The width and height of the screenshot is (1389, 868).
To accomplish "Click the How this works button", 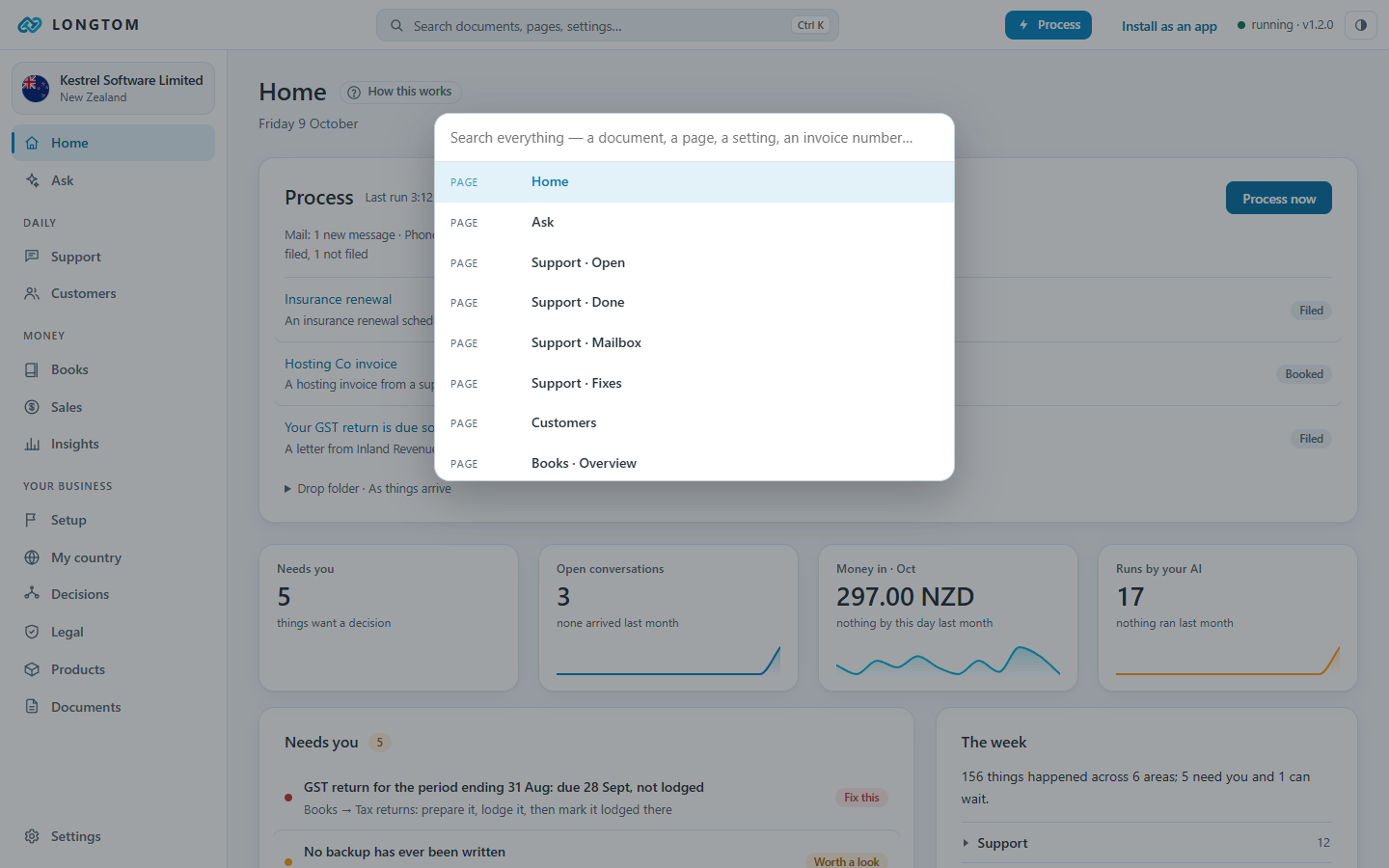I will click(400, 92).
